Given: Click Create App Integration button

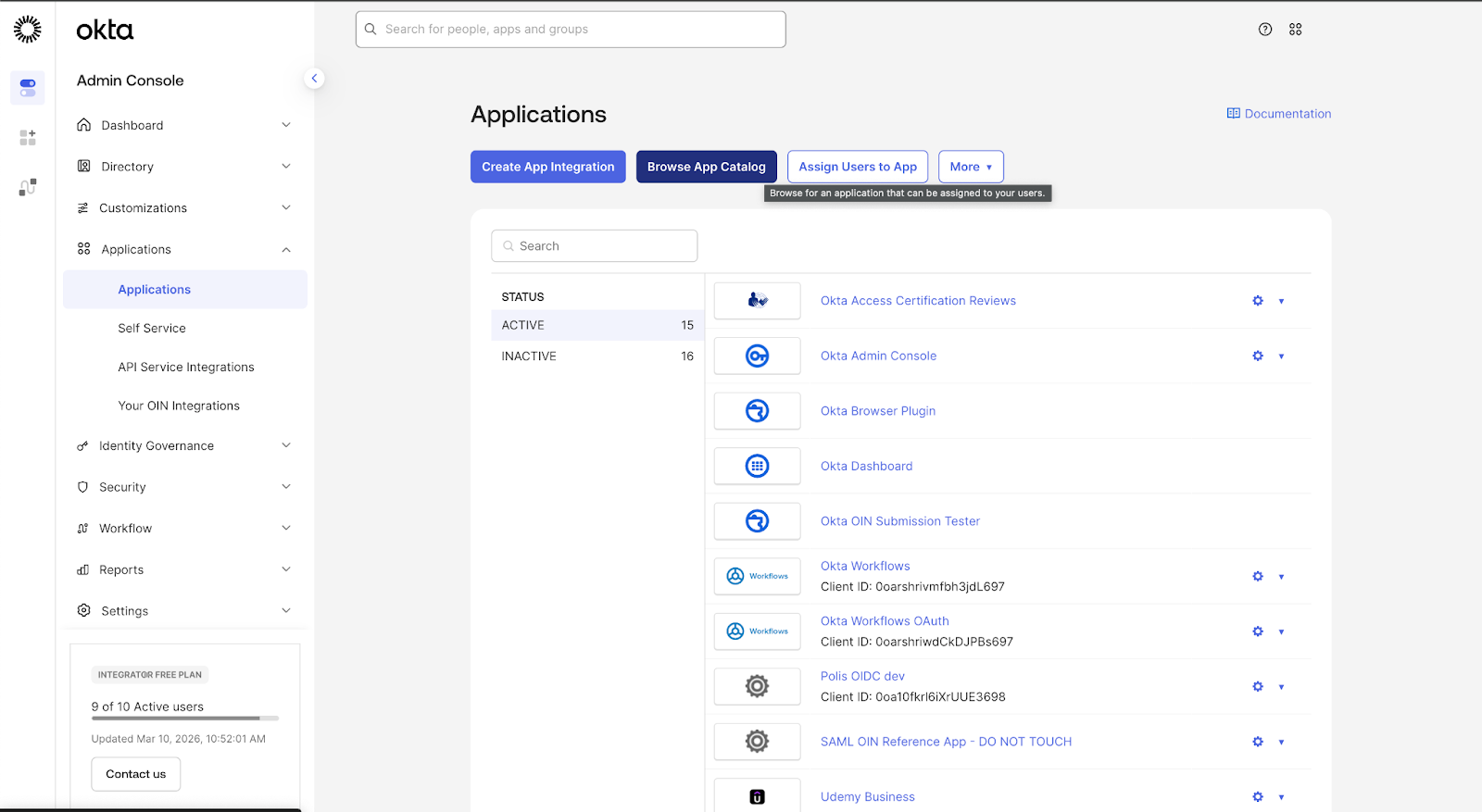Looking at the screenshot, I should [x=548, y=167].
